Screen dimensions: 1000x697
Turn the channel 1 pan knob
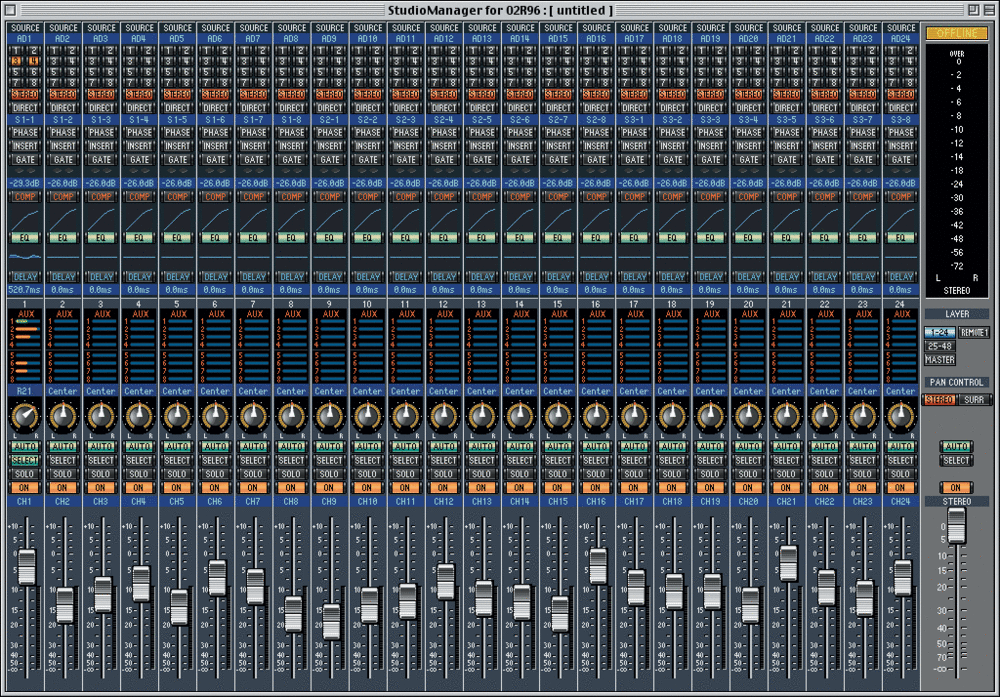click(24, 415)
